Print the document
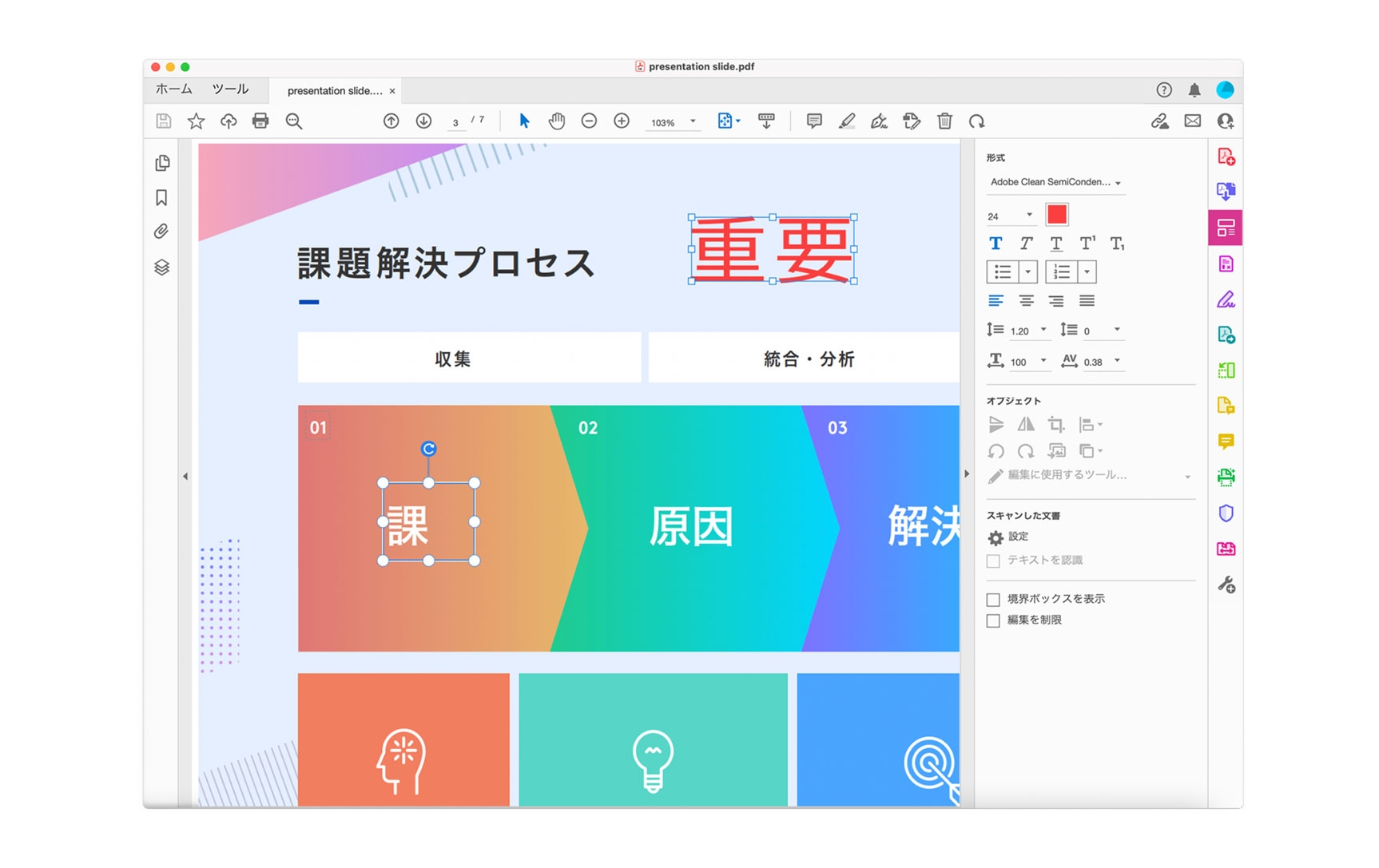 click(260, 121)
